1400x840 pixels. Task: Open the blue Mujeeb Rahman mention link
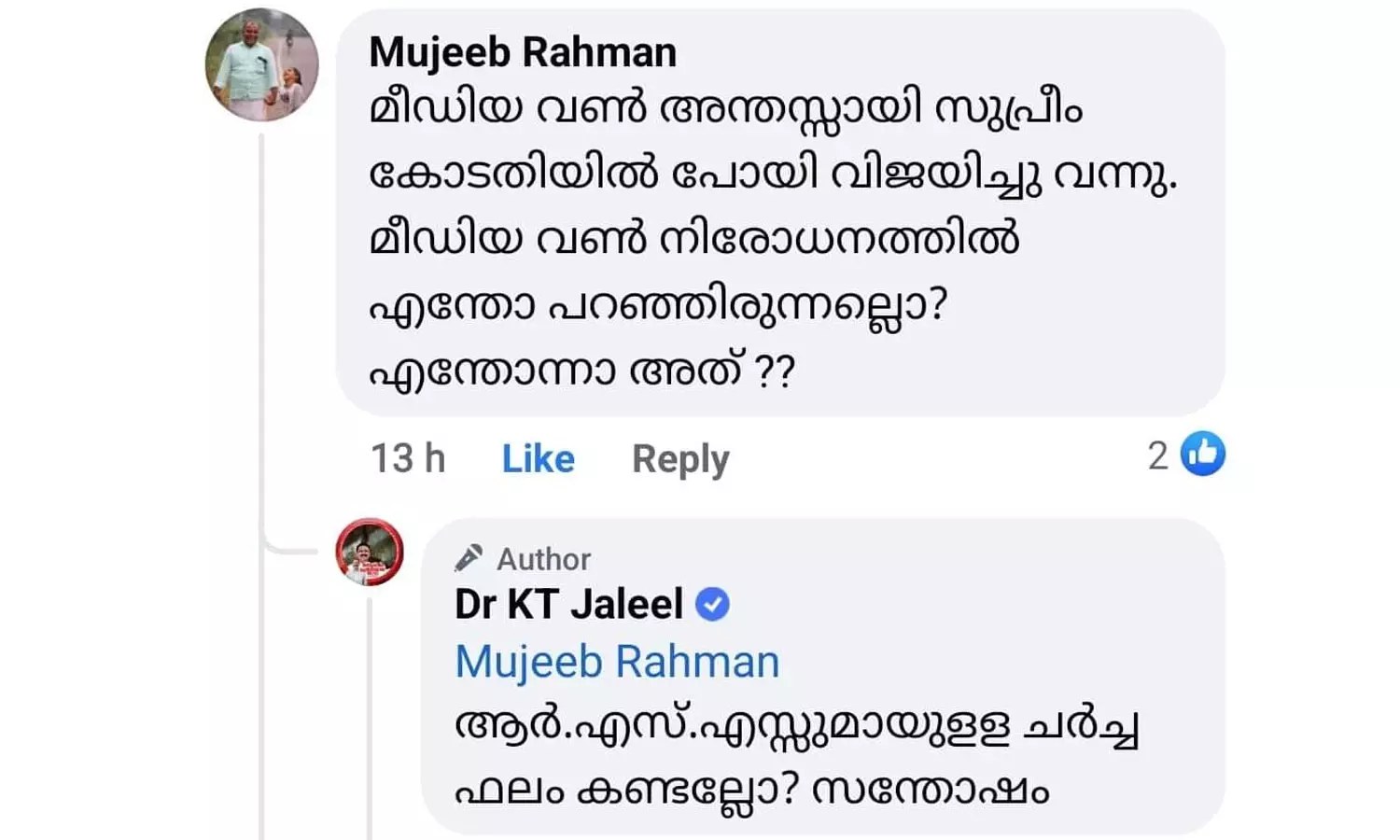tap(617, 662)
